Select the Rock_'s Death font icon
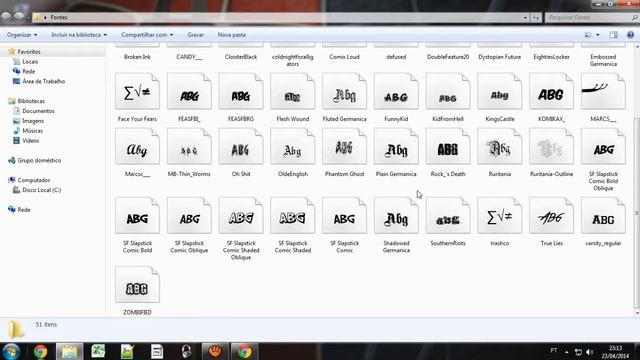This screenshot has height=360, width=640. [x=448, y=146]
